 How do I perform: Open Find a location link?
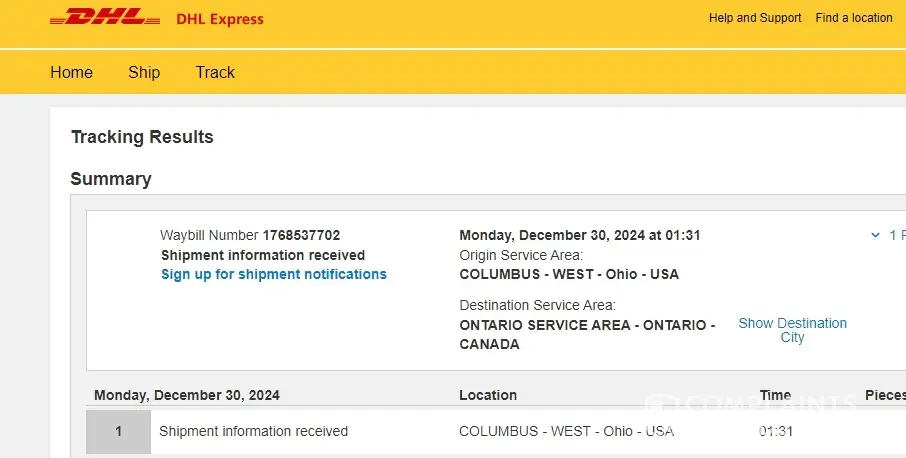coord(854,18)
